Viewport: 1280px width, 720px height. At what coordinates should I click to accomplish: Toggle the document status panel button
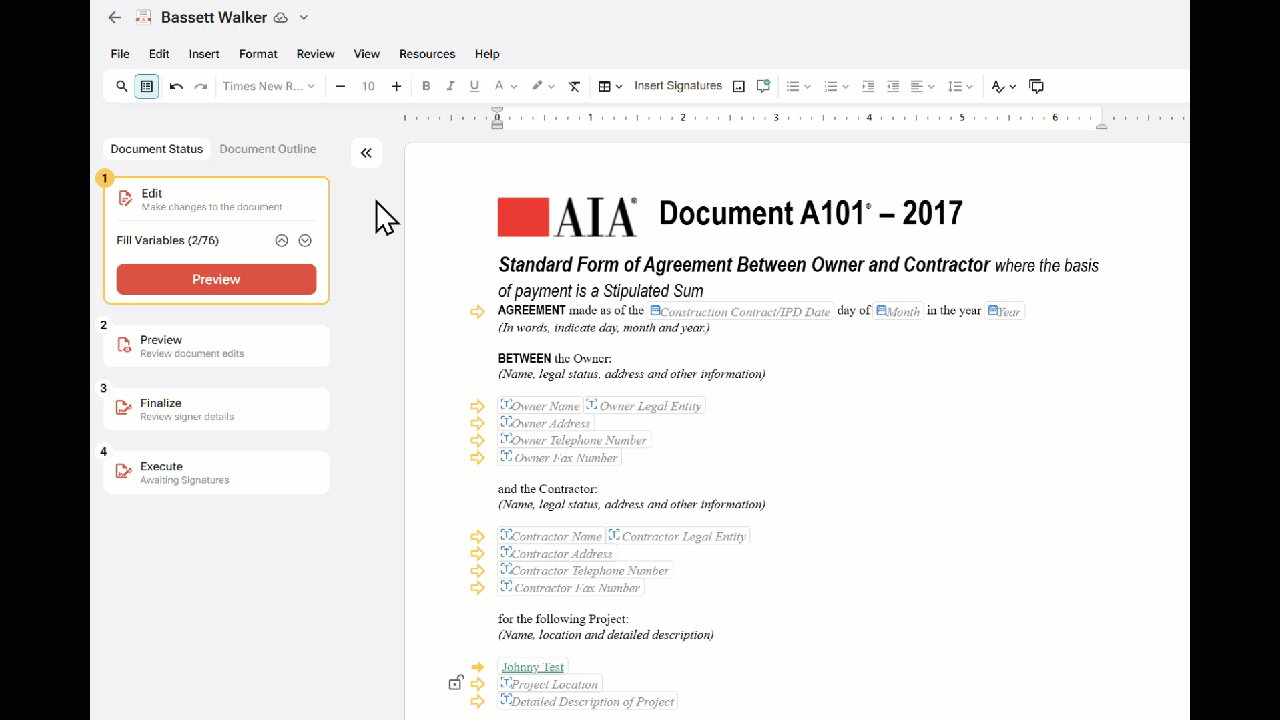[x=147, y=87]
